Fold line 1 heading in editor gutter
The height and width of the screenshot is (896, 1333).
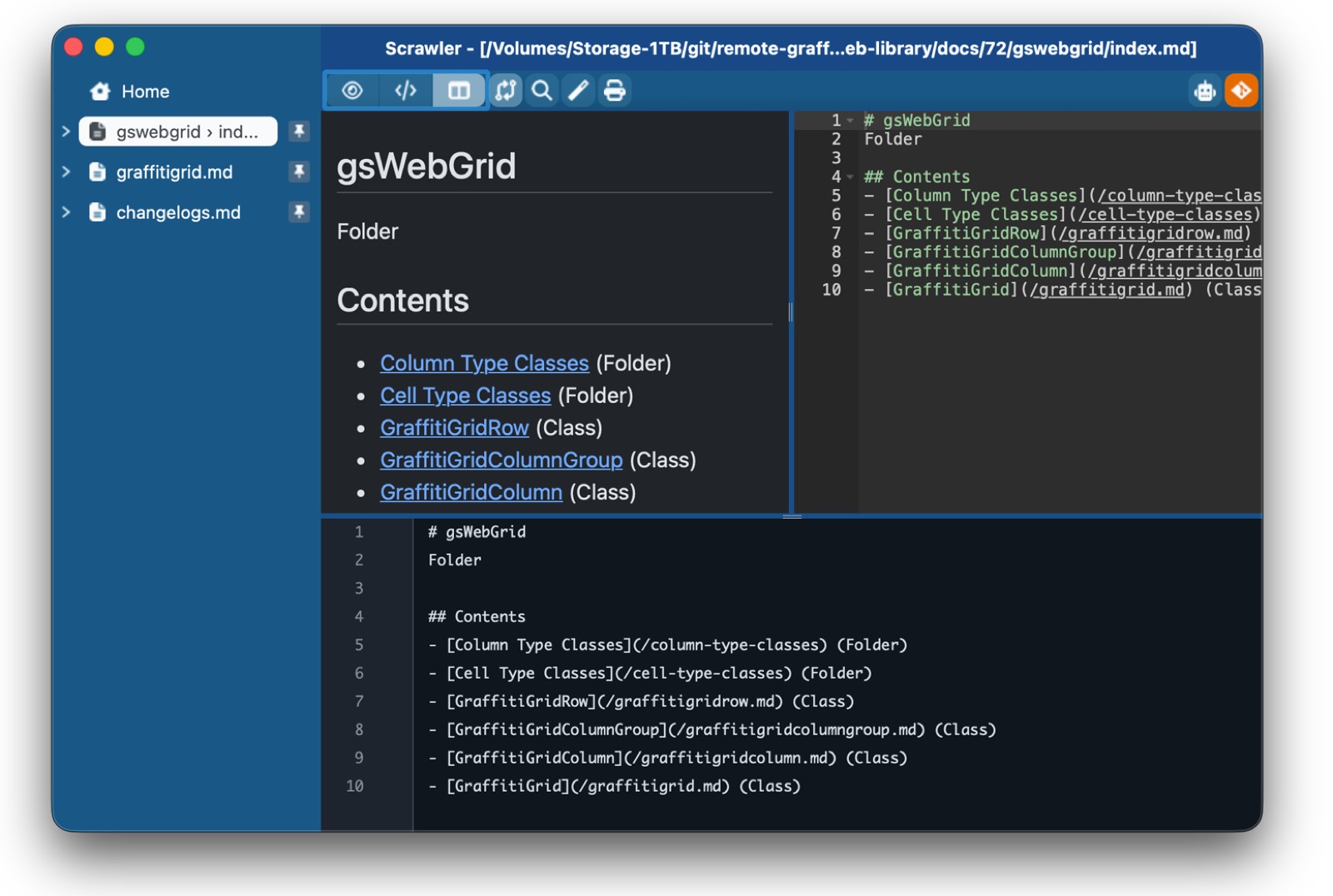[x=850, y=121]
